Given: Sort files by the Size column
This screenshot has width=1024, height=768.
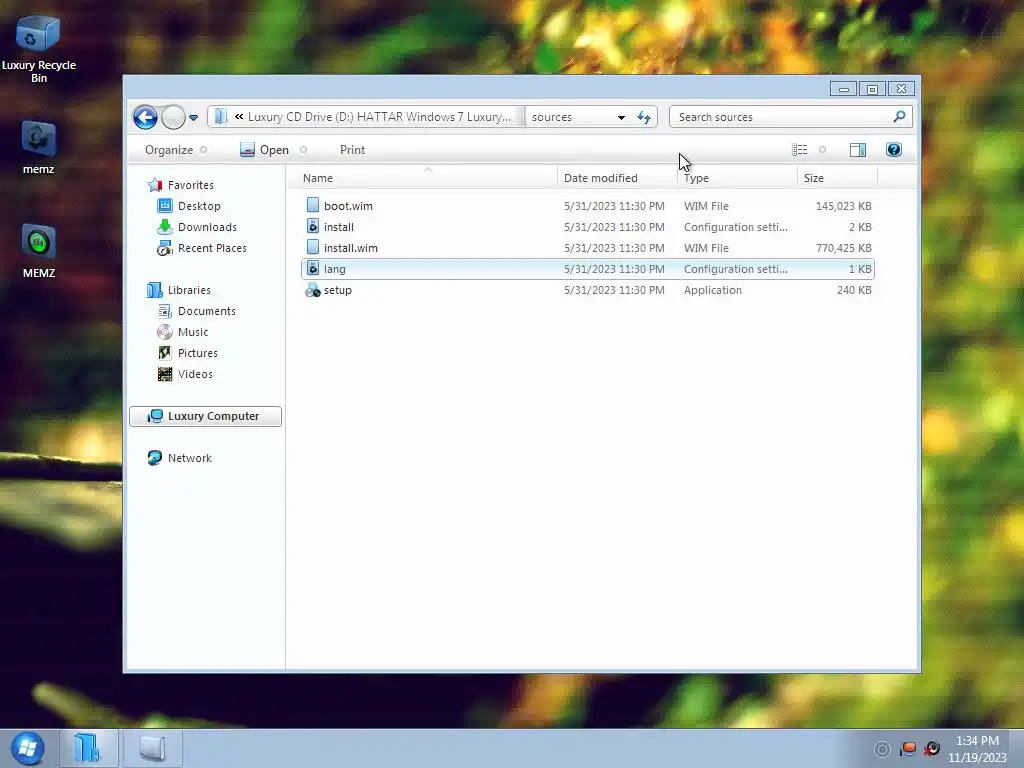Looking at the screenshot, I should pos(837,178).
